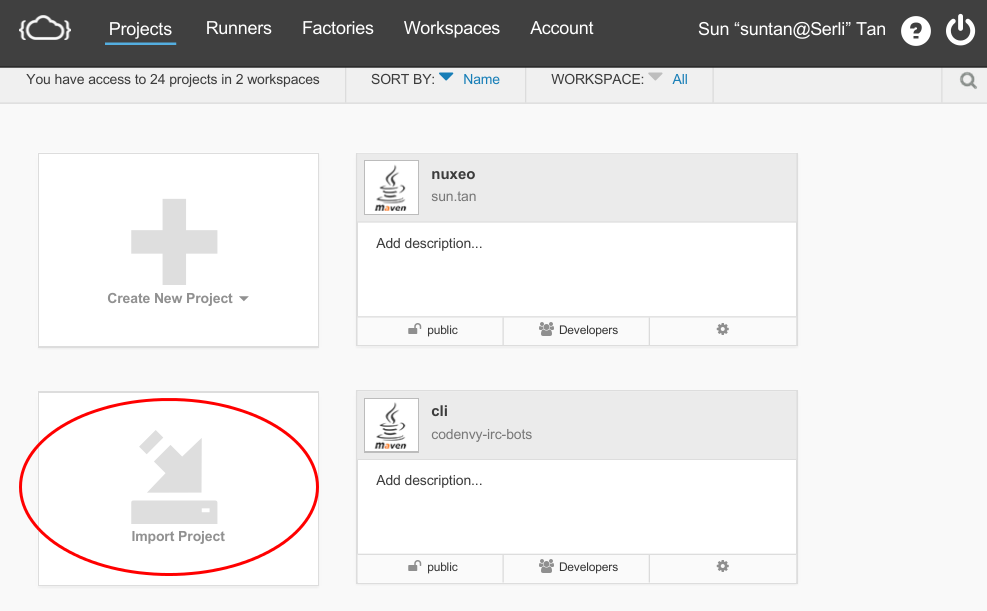
Task: Click the unlock icon on cli card
Action: [x=414, y=566]
